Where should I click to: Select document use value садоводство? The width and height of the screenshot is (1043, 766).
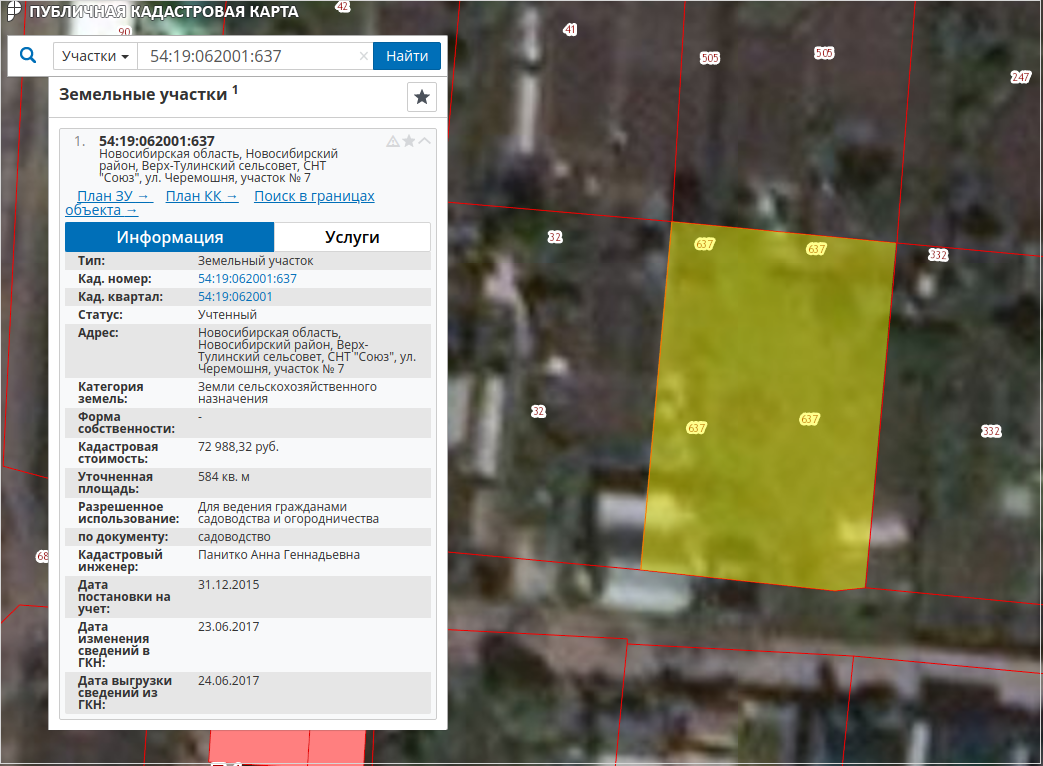pyautogui.click(x=234, y=537)
